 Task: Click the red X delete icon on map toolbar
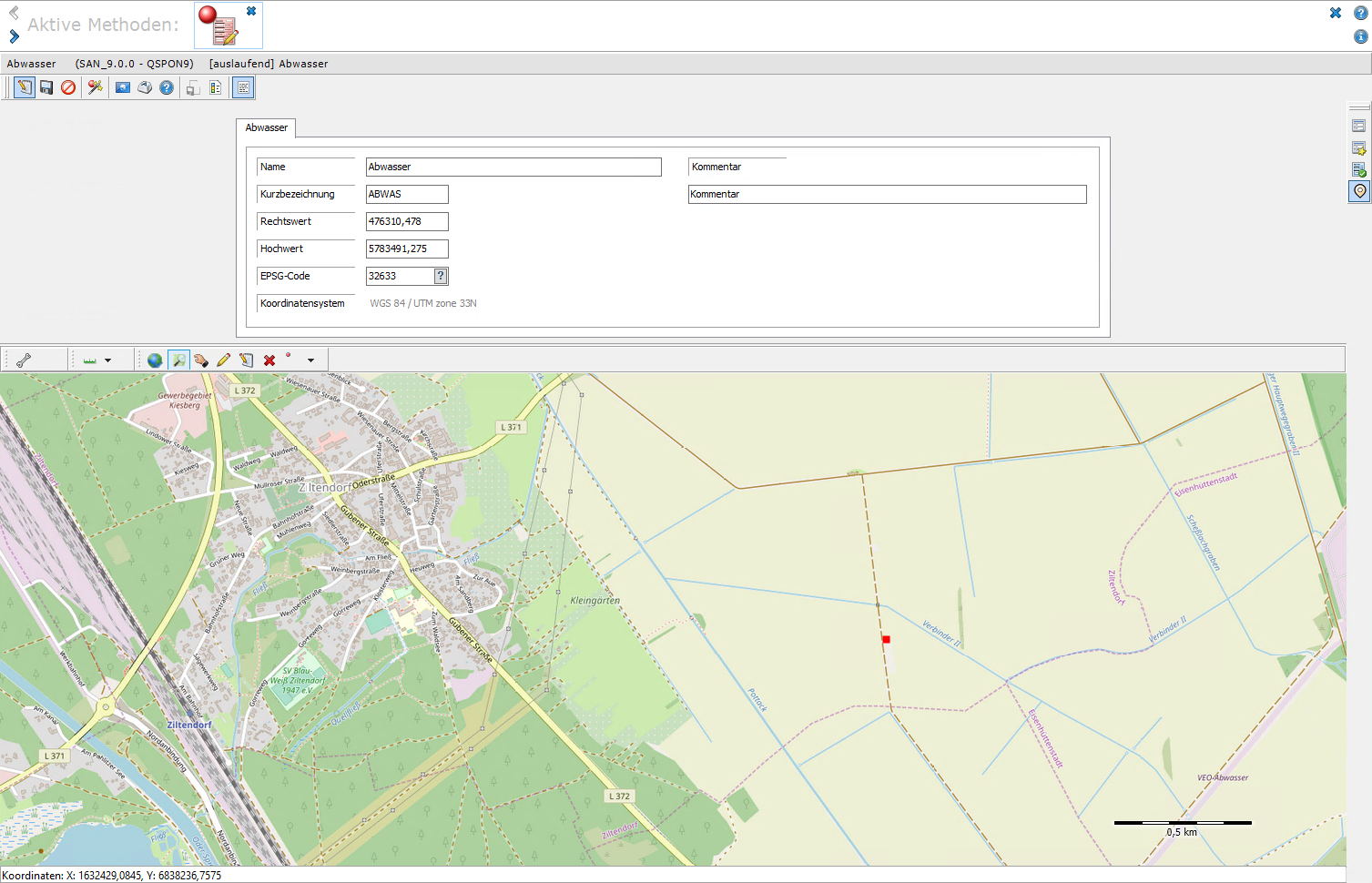point(269,360)
